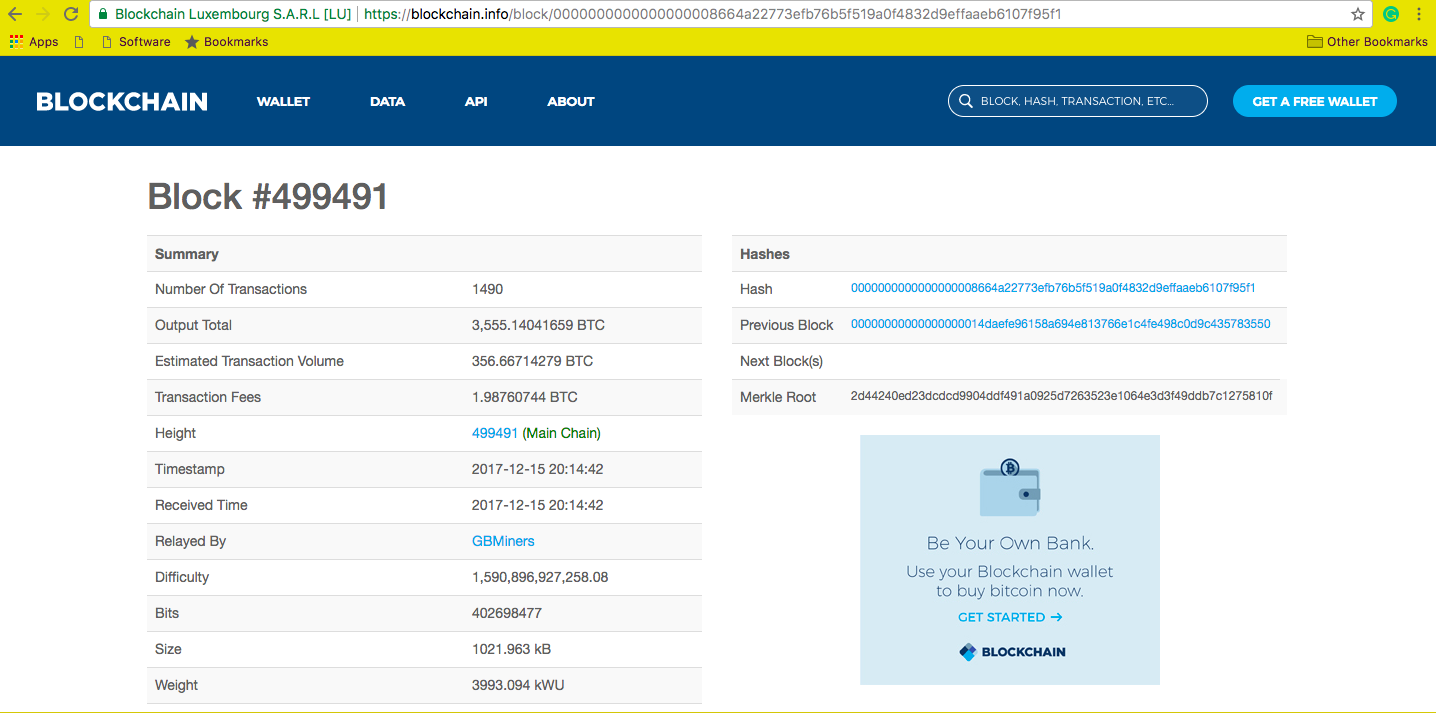Click the 'Number Of Transactions' label
Screen dimensions: 1436x713
click(x=231, y=289)
